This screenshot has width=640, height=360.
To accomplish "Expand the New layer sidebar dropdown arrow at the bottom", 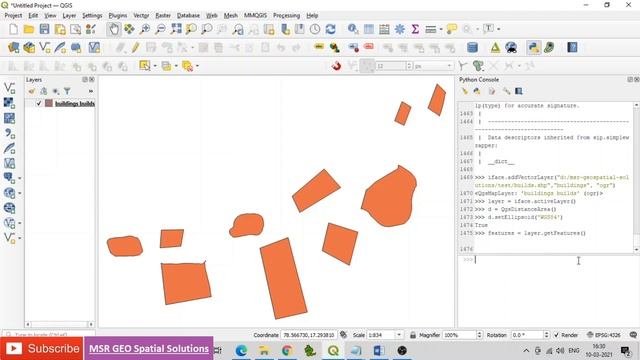I will 20,238.
